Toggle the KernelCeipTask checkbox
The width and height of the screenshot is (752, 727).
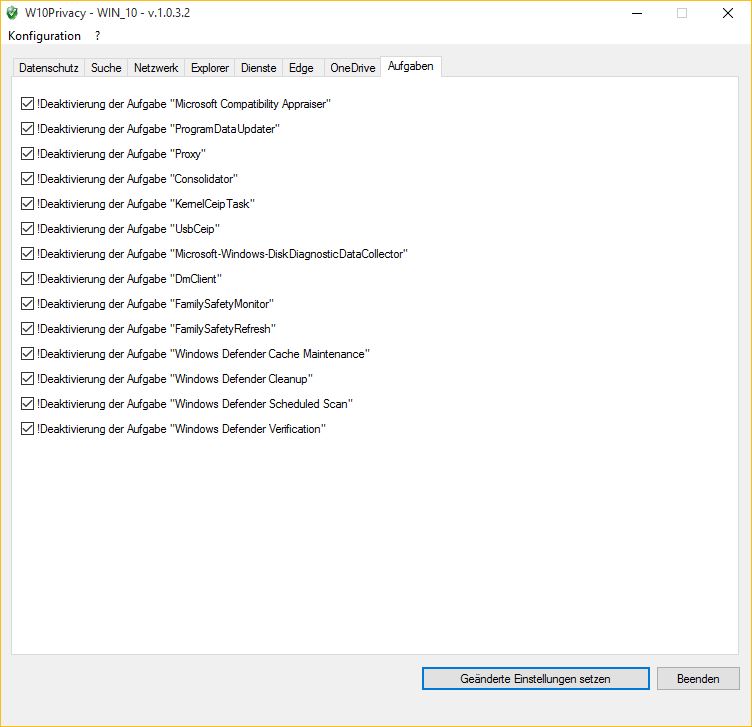[x=27, y=203]
